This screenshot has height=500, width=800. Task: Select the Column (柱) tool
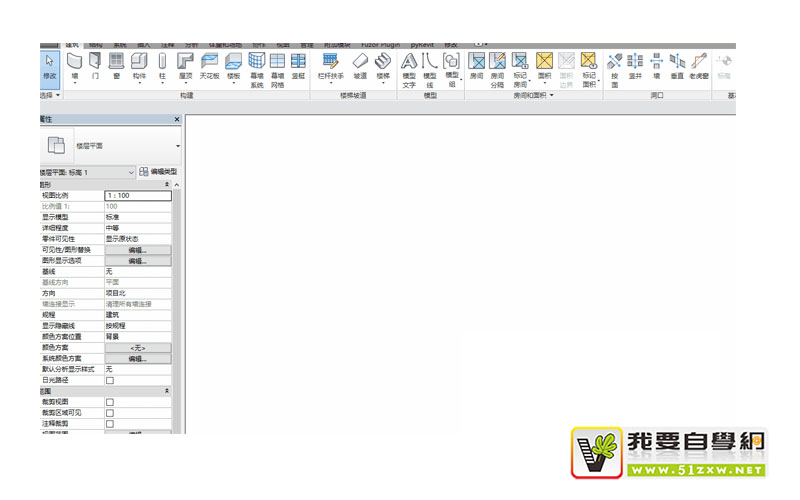[x=162, y=66]
